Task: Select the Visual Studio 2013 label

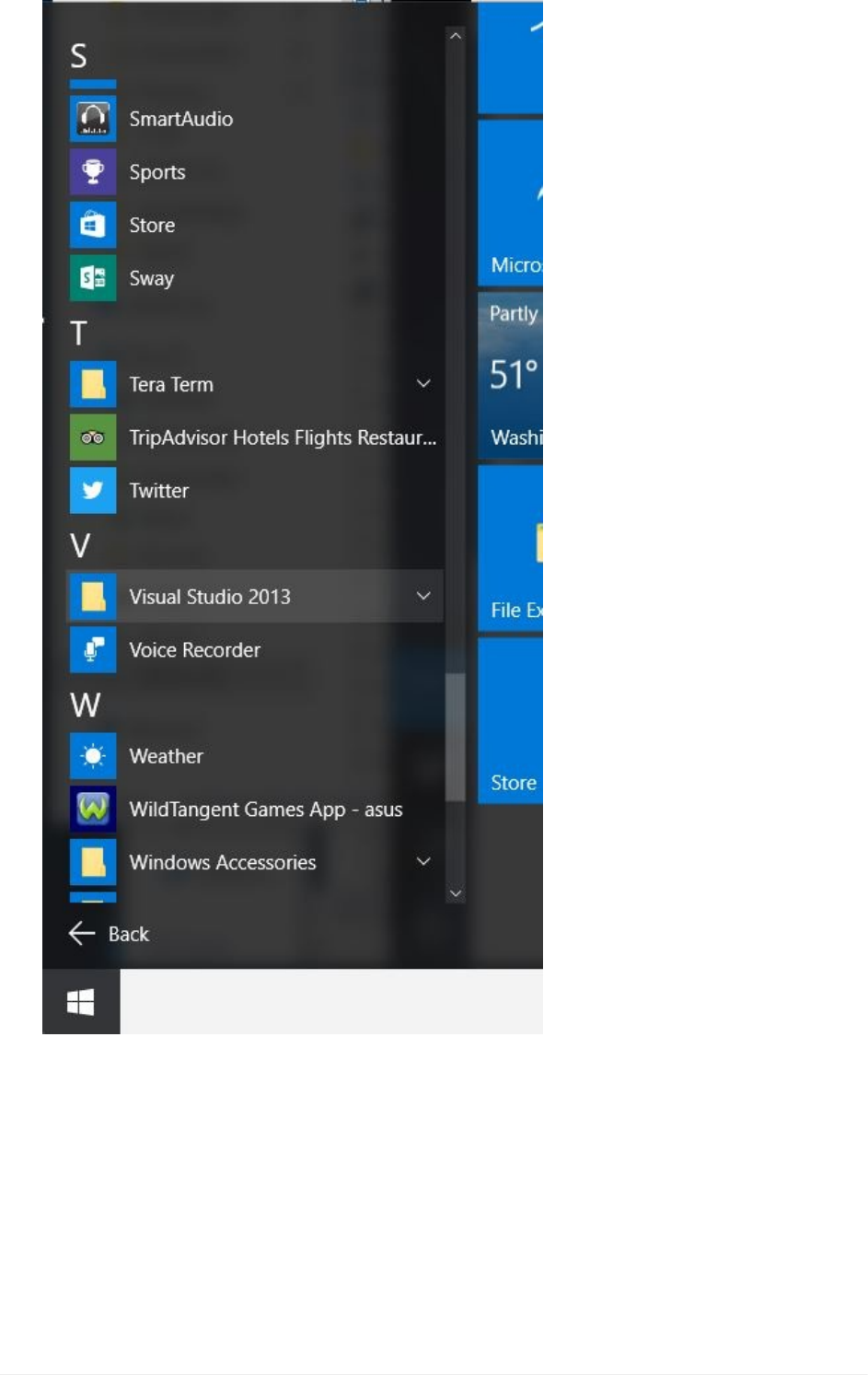Action: 210,597
